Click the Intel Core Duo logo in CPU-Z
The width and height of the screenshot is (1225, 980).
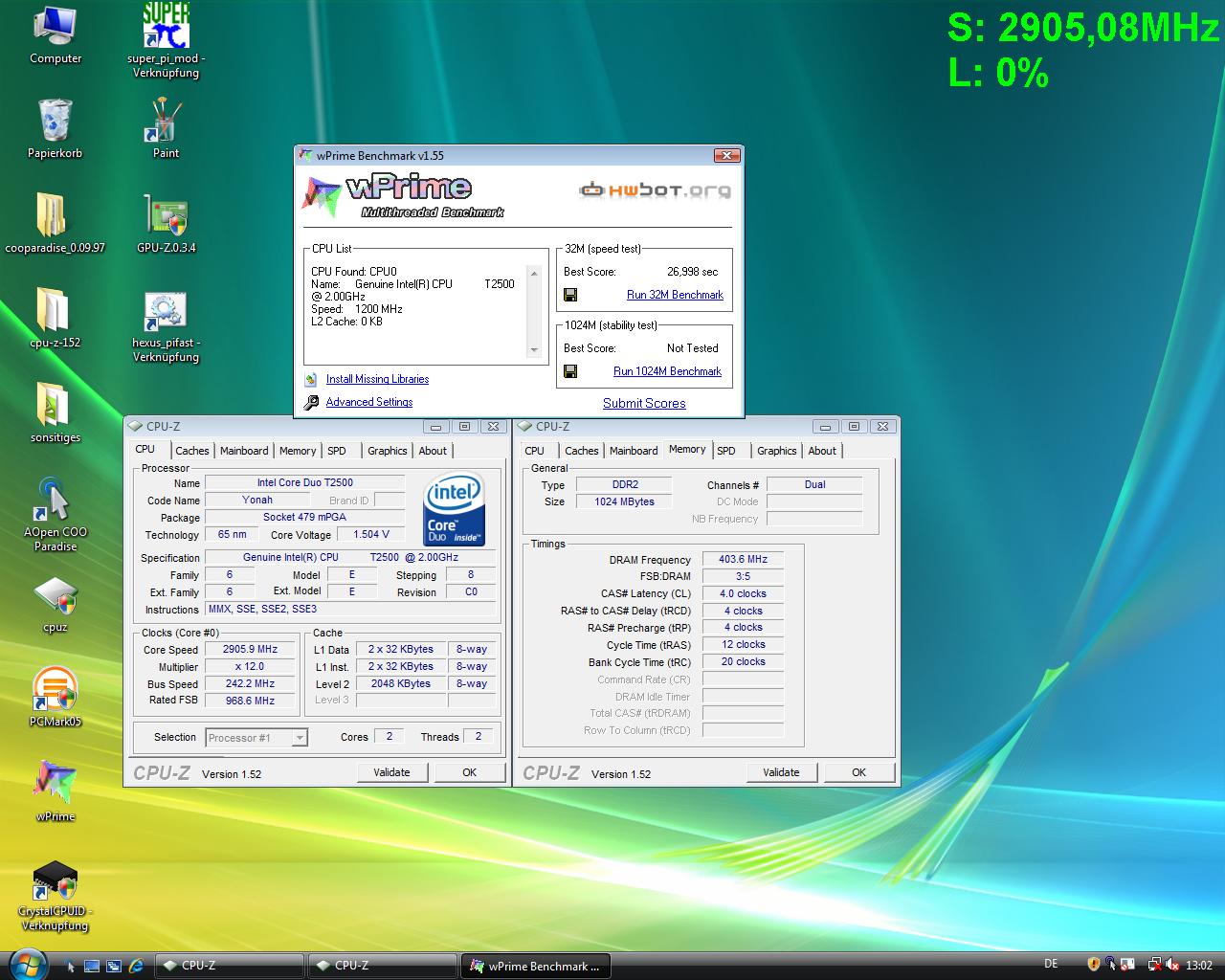click(454, 509)
